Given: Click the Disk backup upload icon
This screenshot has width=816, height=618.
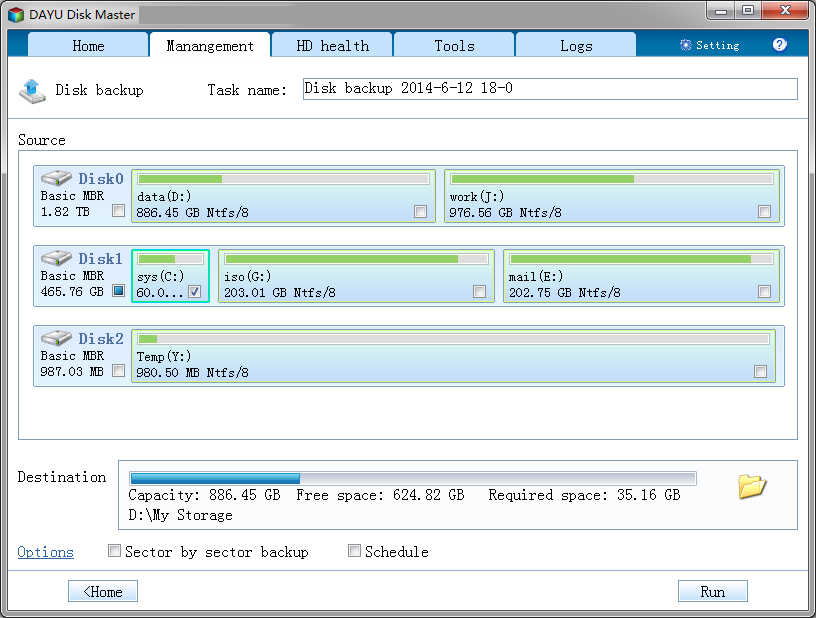Looking at the screenshot, I should point(32,91).
